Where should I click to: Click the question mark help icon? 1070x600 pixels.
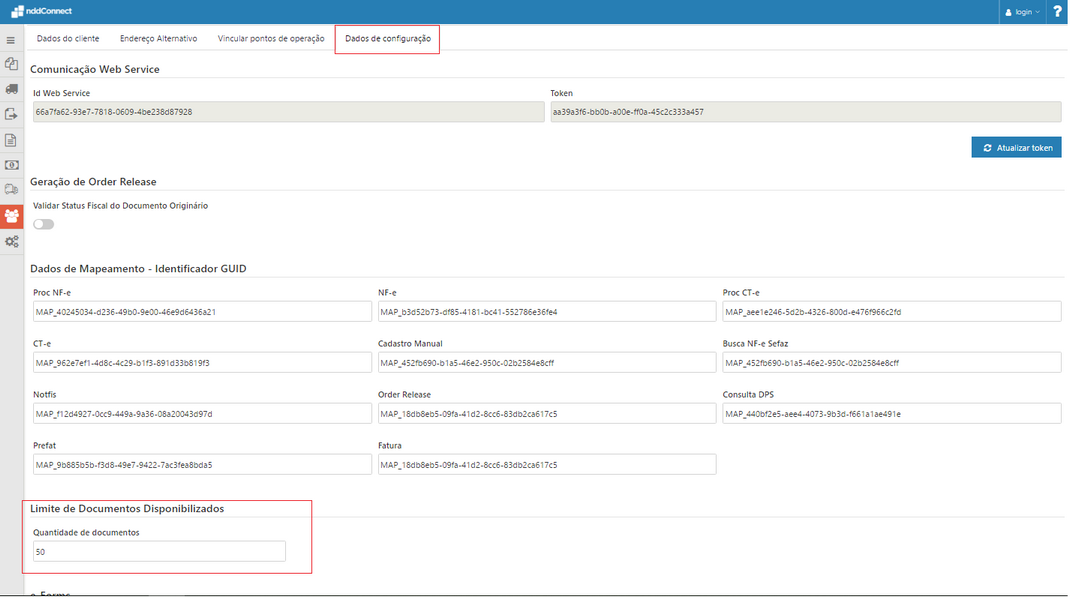tap(1057, 12)
